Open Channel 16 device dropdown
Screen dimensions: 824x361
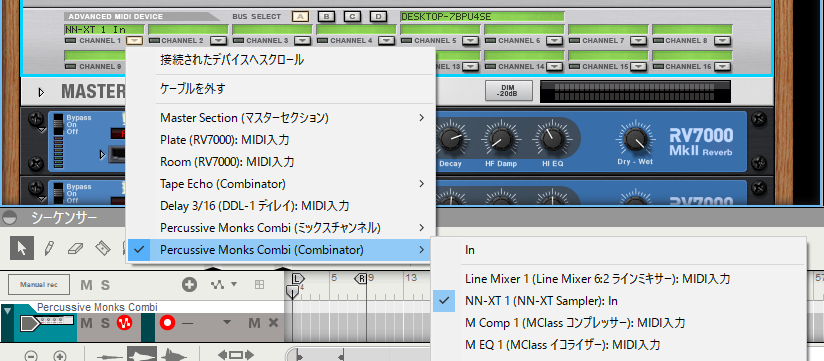point(723,66)
